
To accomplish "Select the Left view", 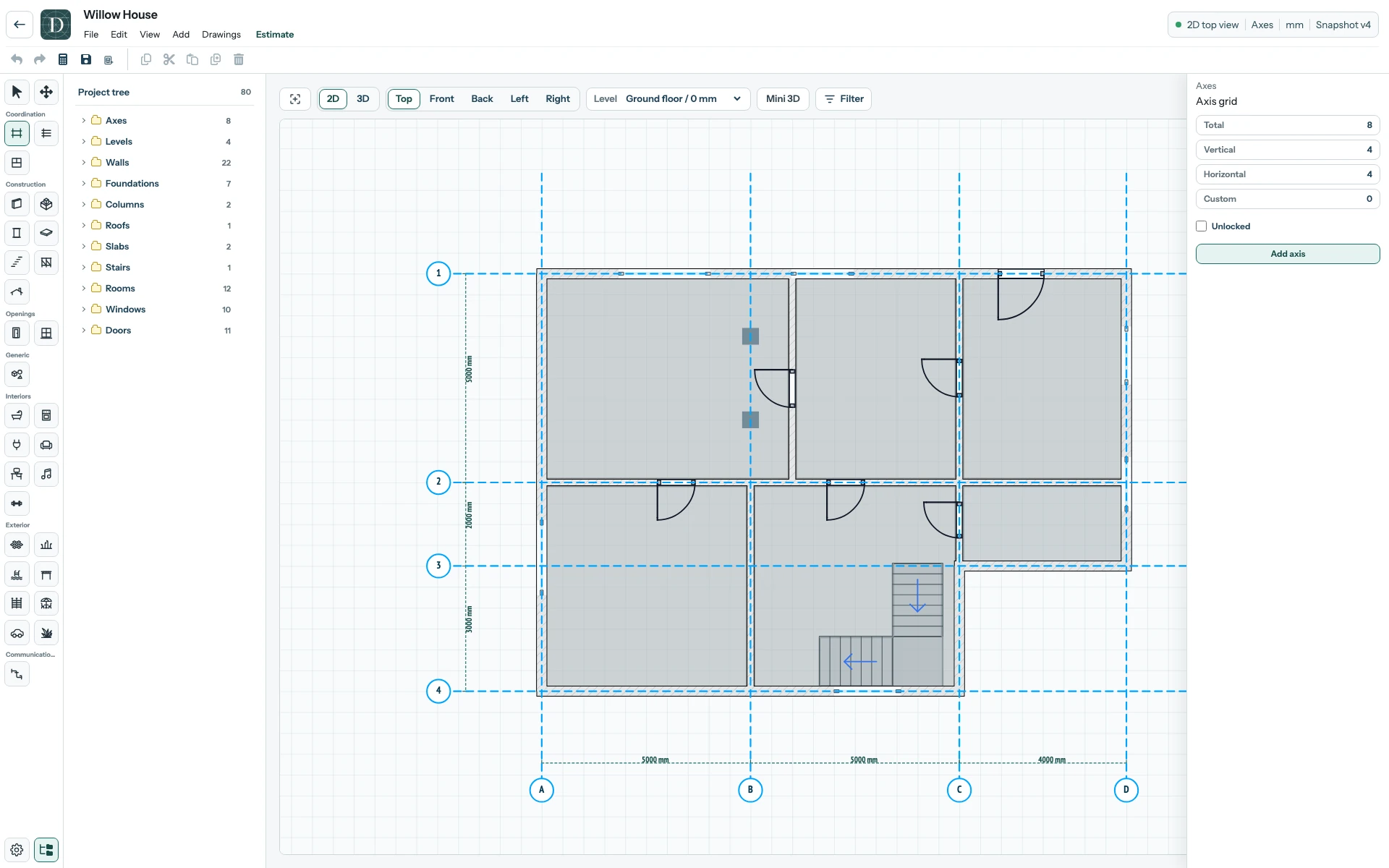I will [x=519, y=99].
